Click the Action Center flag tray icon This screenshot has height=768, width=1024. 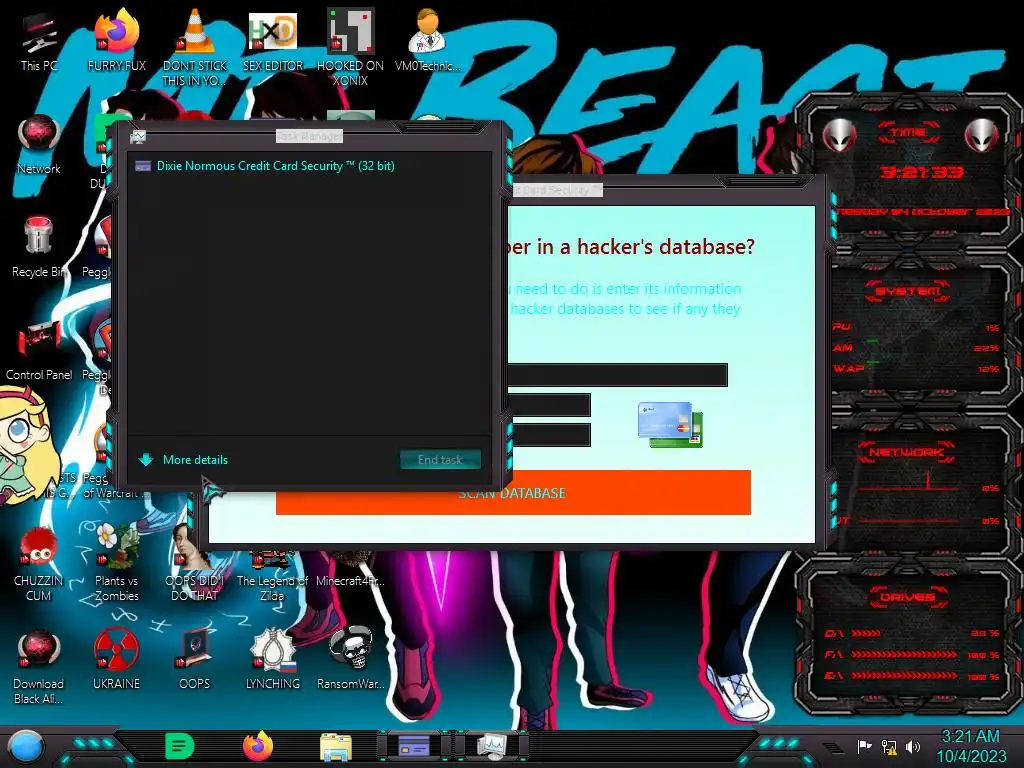[865, 746]
